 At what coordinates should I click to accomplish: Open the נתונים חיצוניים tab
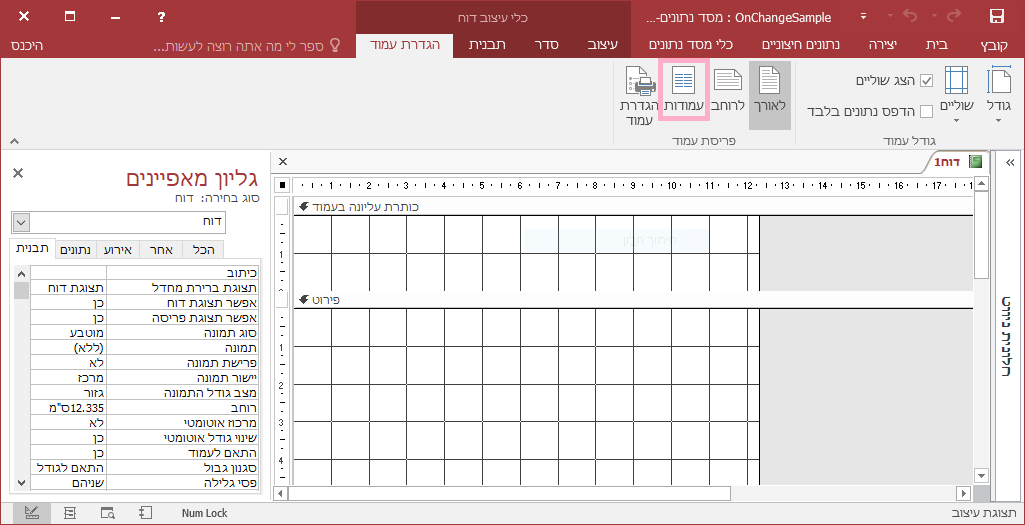coord(801,46)
